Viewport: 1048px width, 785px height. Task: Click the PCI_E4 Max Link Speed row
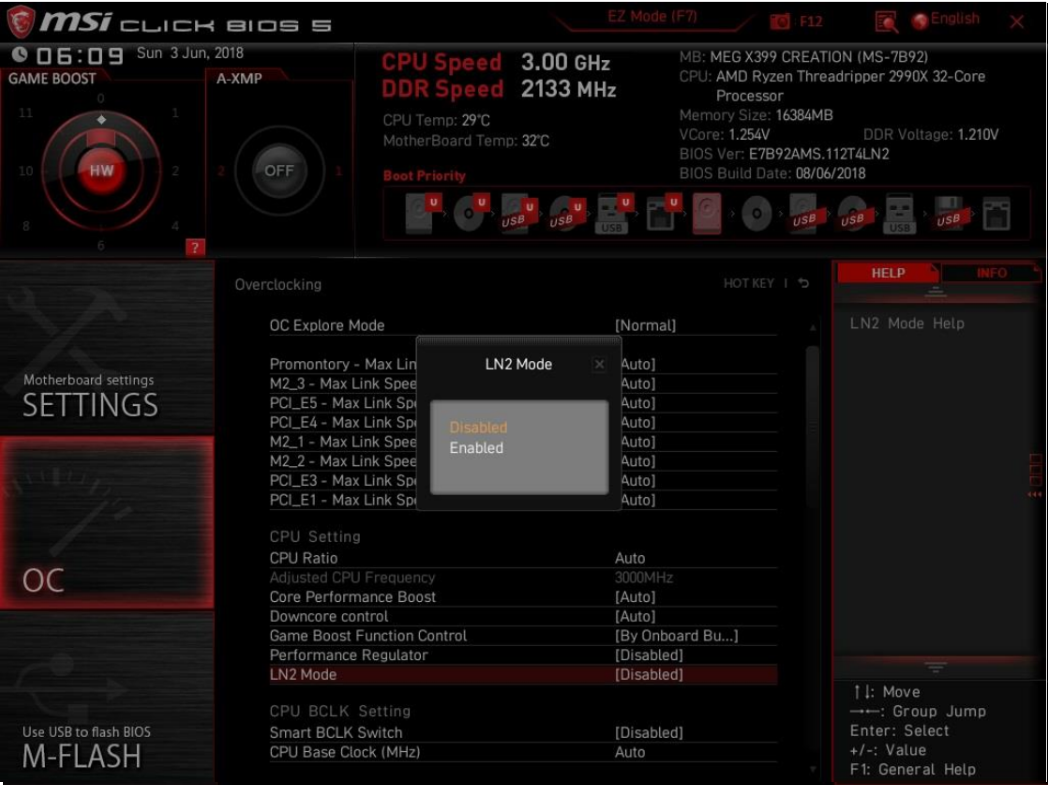[x=523, y=422]
